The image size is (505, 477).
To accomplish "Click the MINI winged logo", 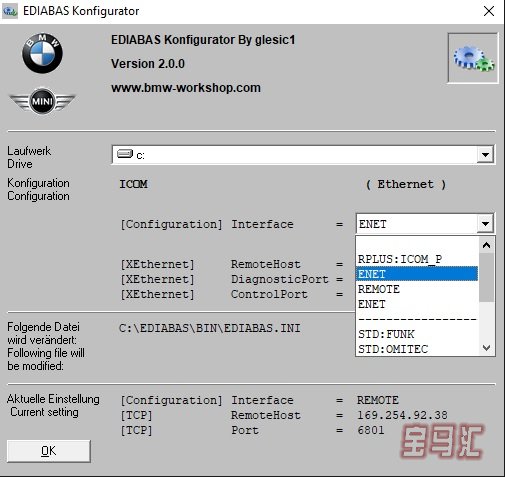I will point(42,101).
